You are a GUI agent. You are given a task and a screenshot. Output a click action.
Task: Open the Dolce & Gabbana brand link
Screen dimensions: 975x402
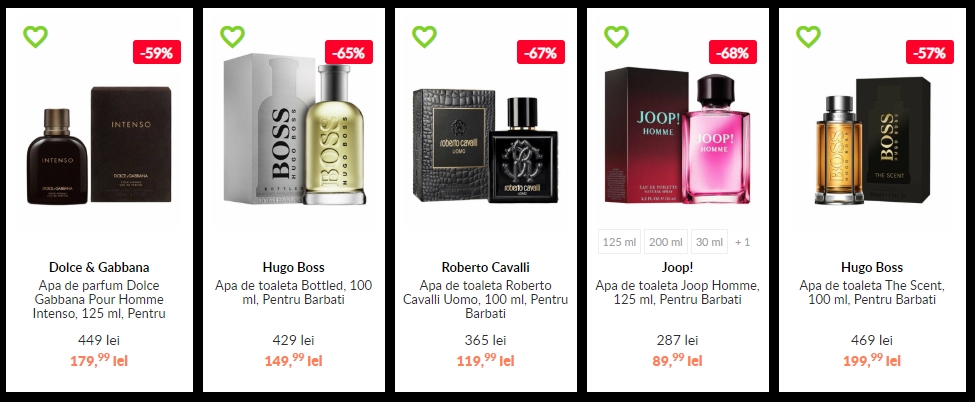pos(99,268)
